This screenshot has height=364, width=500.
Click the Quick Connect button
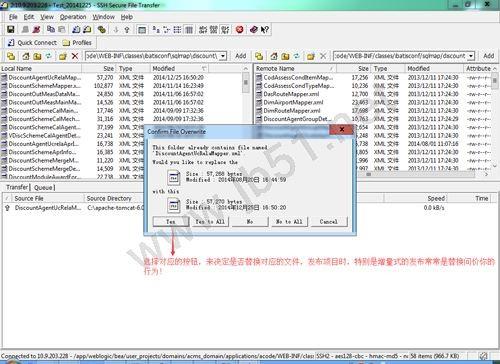click(x=32, y=43)
